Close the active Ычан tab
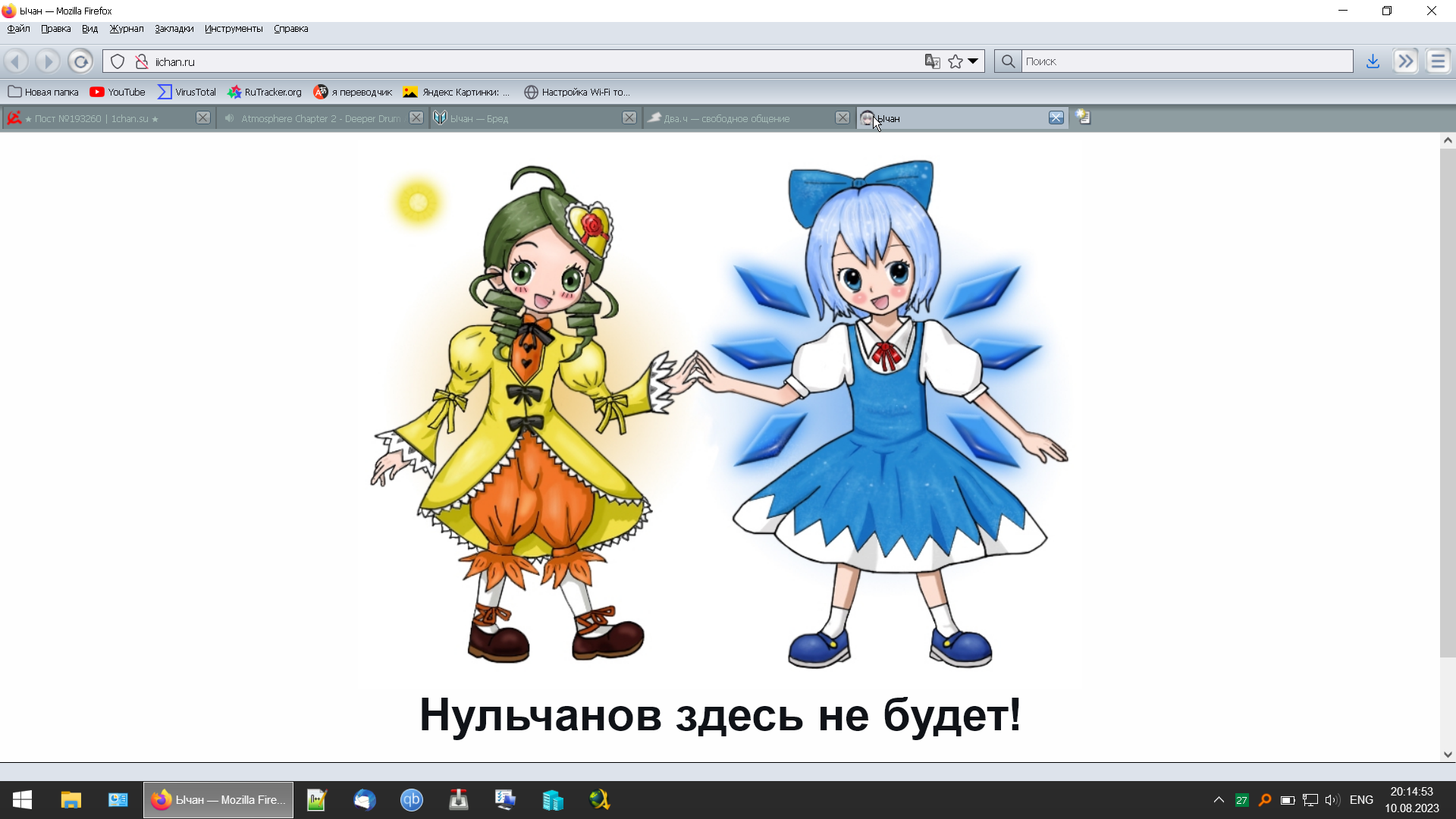 (x=1056, y=118)
